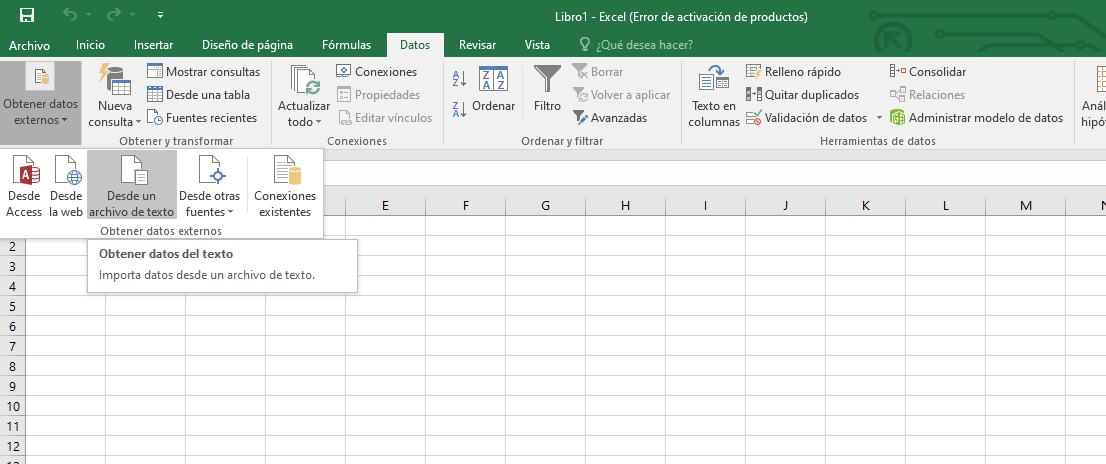Switch to the Inicio tab
This screenshot has height=464, width=1106.
90,45
